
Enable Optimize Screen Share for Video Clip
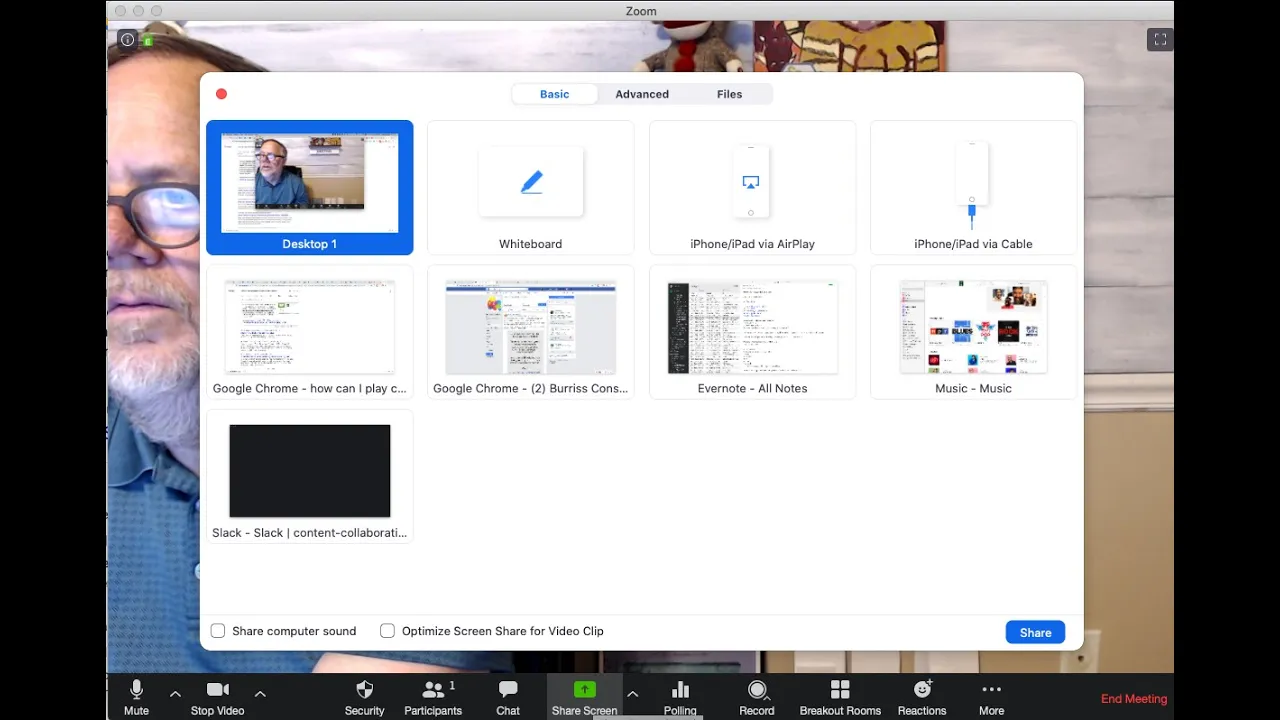coord(387,631)
